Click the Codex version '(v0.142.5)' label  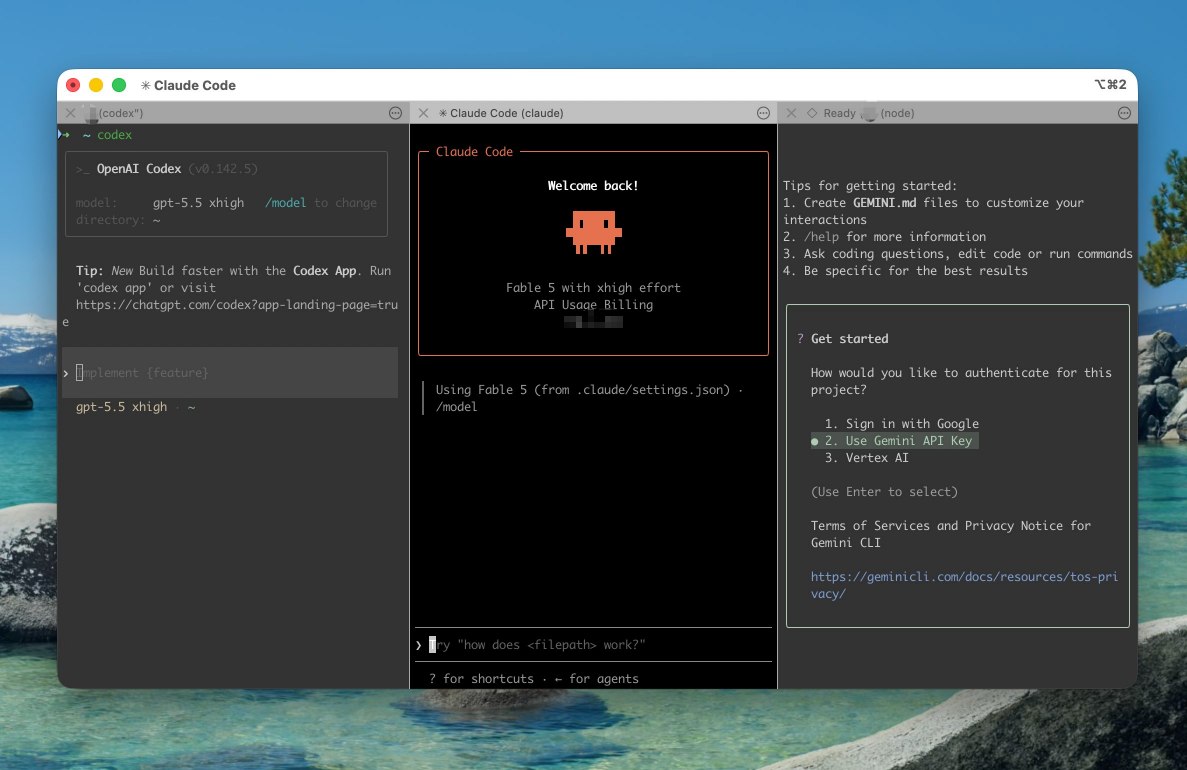point(223,169)
